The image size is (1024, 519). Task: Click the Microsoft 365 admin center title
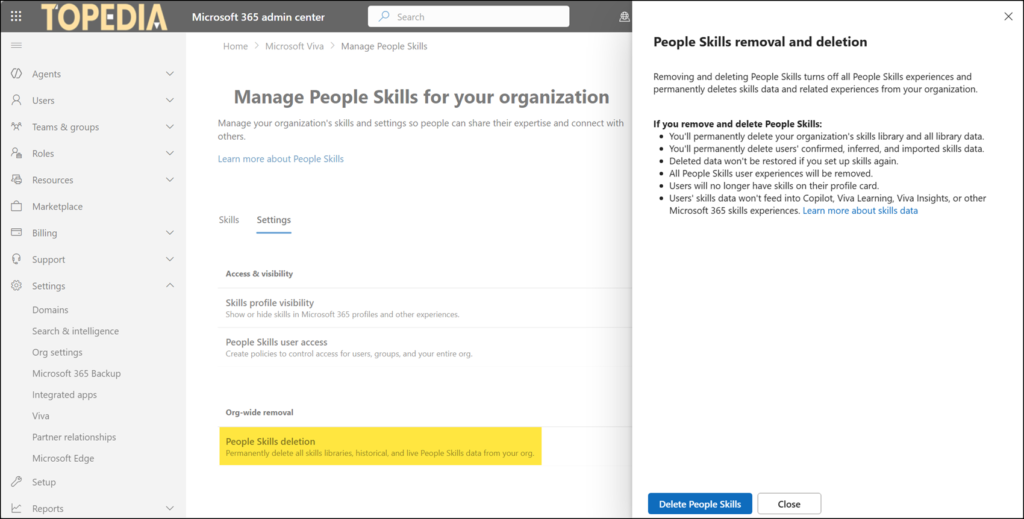pos(258,17)
